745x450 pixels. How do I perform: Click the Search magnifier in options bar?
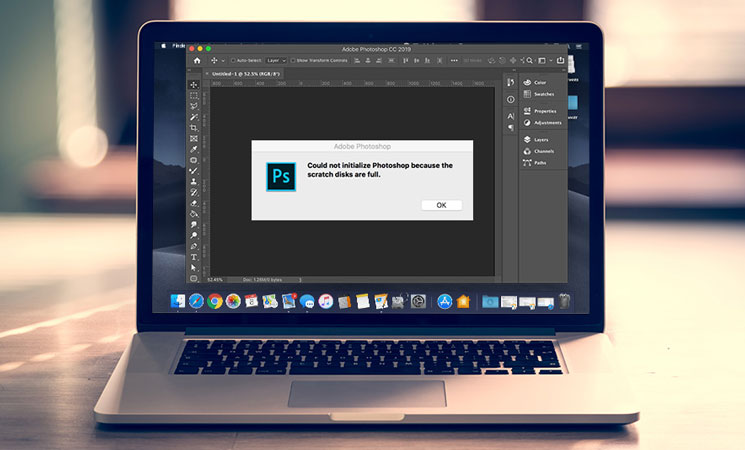pos(529,60)
